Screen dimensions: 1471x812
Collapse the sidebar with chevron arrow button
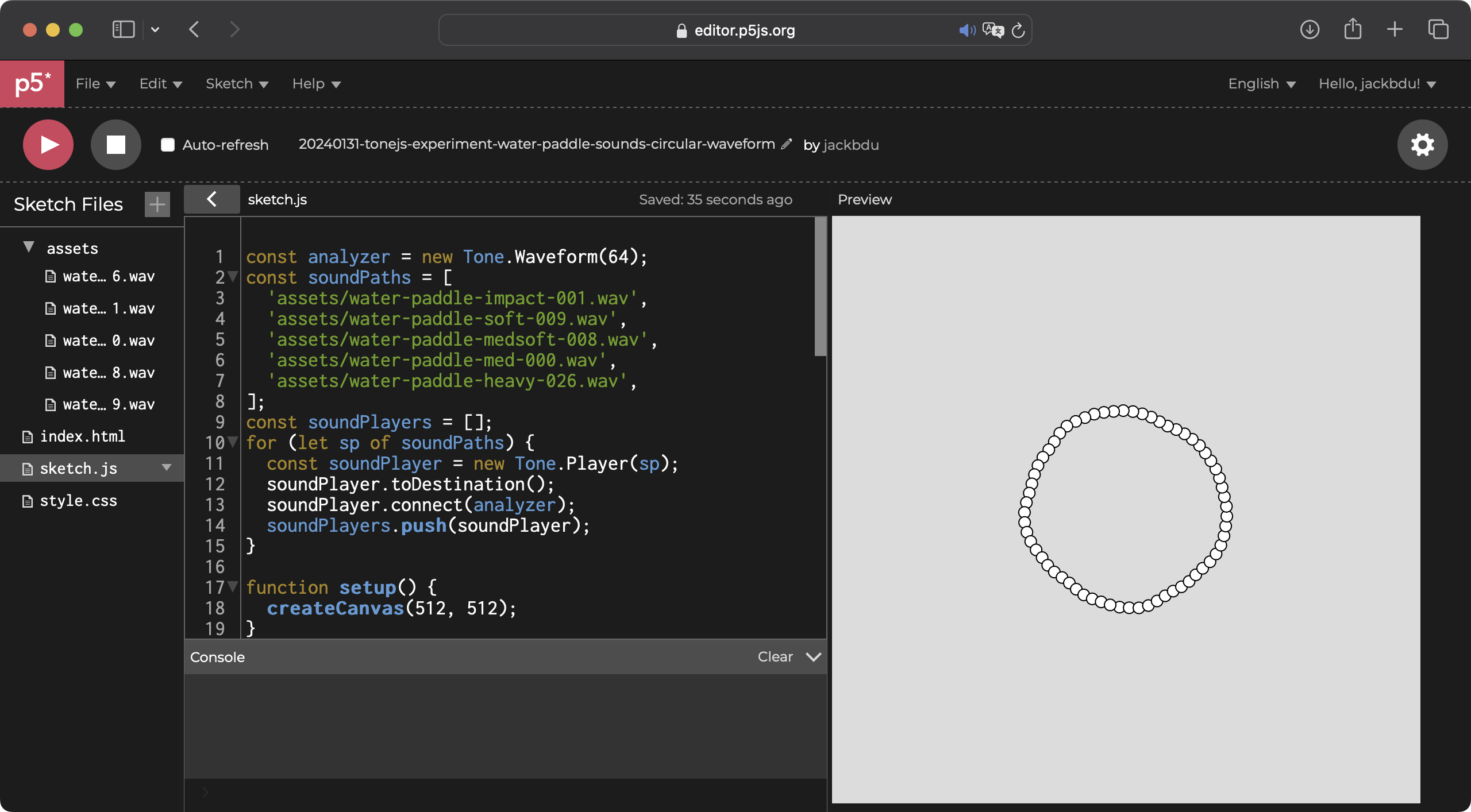pos(211,199)
